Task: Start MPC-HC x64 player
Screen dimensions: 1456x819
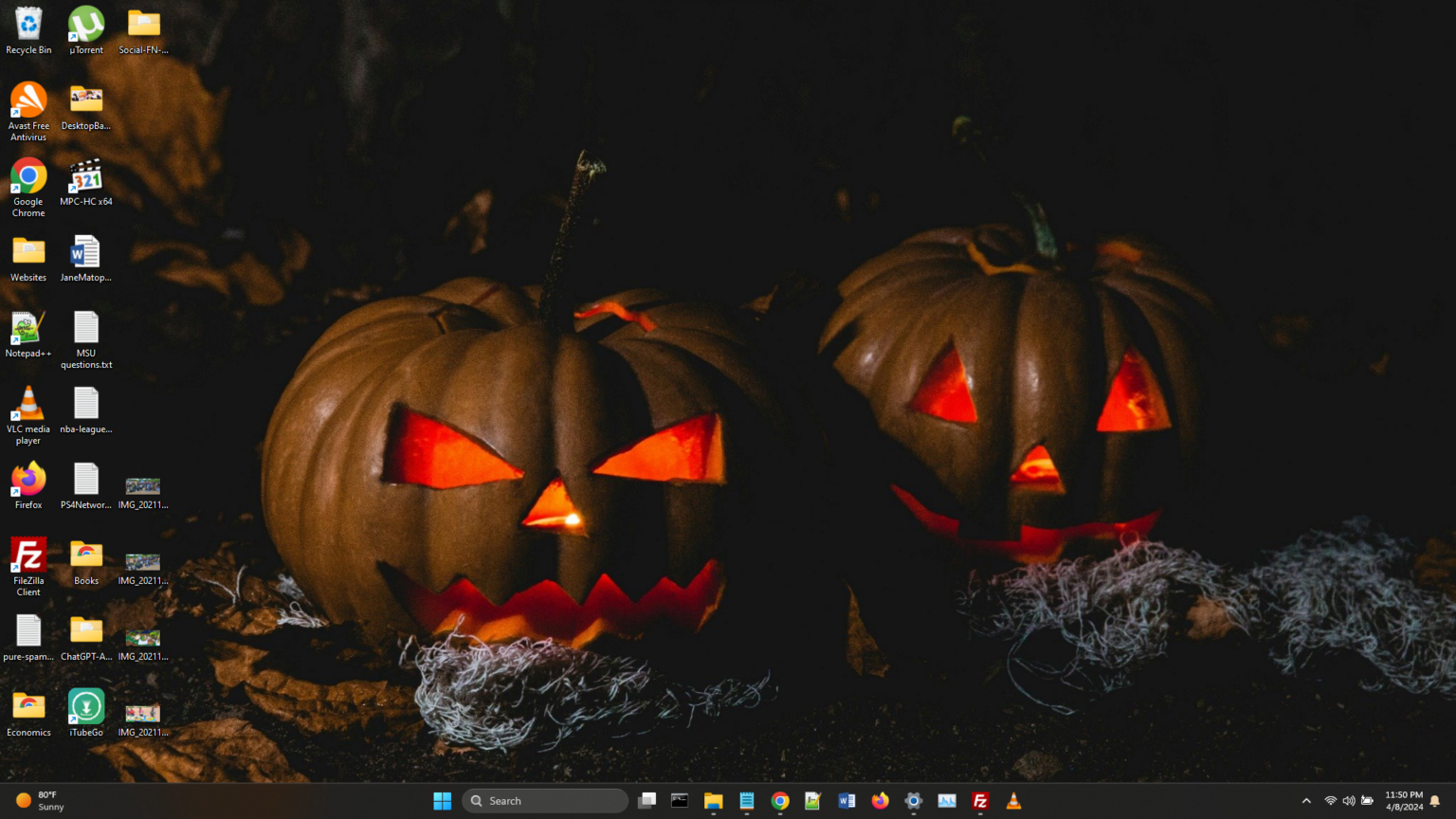Action: click(x=85, y=175)
